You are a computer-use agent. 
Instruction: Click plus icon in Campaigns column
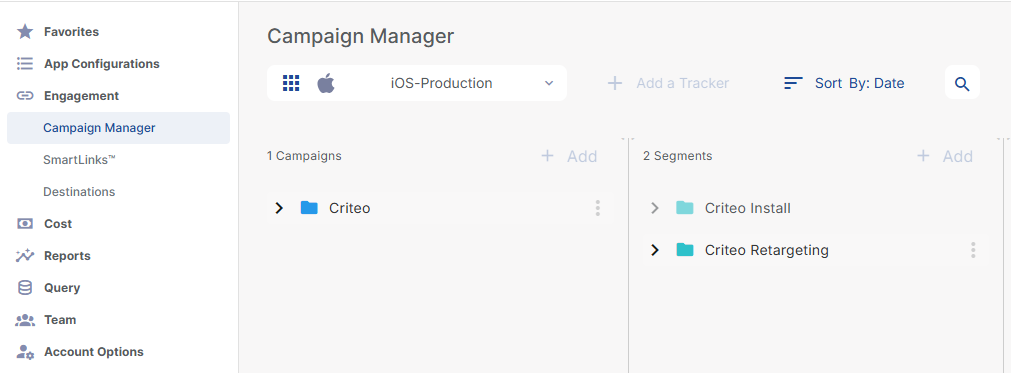(547, 156)
